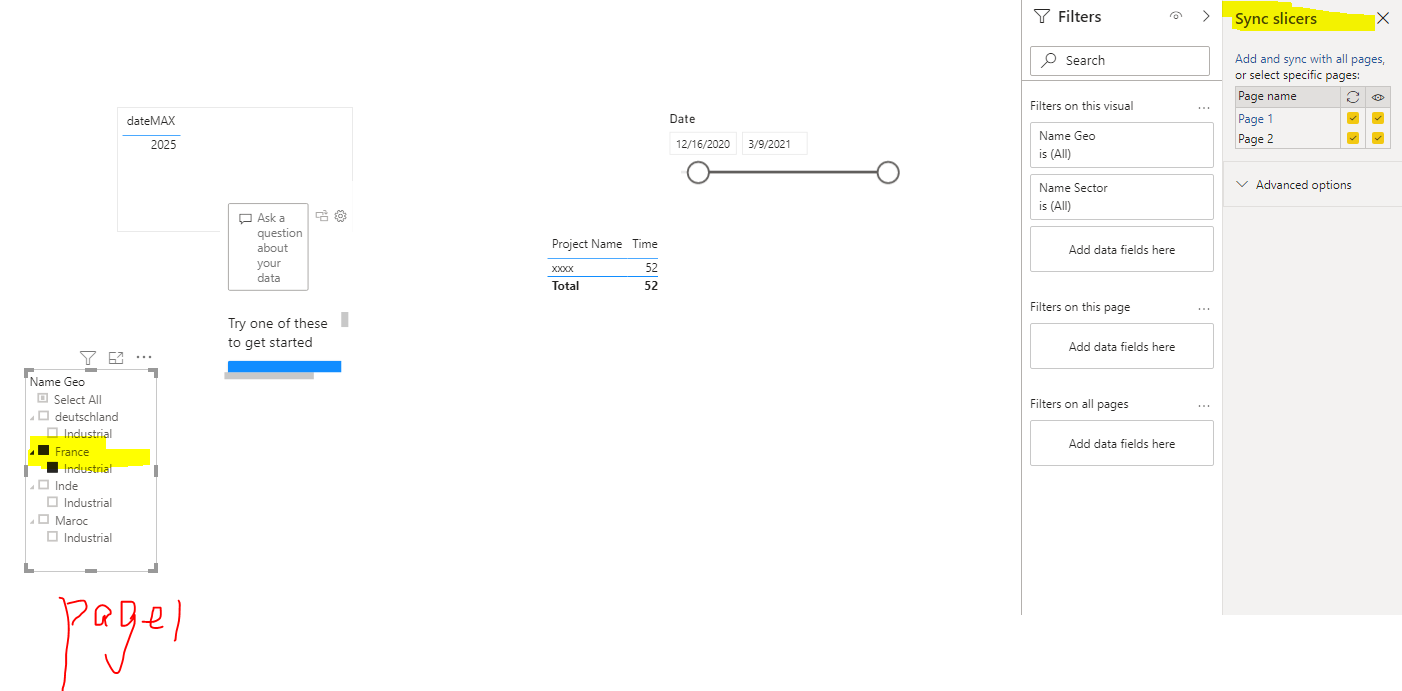Click the dateMAX card header
The width and height of the screenshot is (1402, 691).
pos(151,121)
